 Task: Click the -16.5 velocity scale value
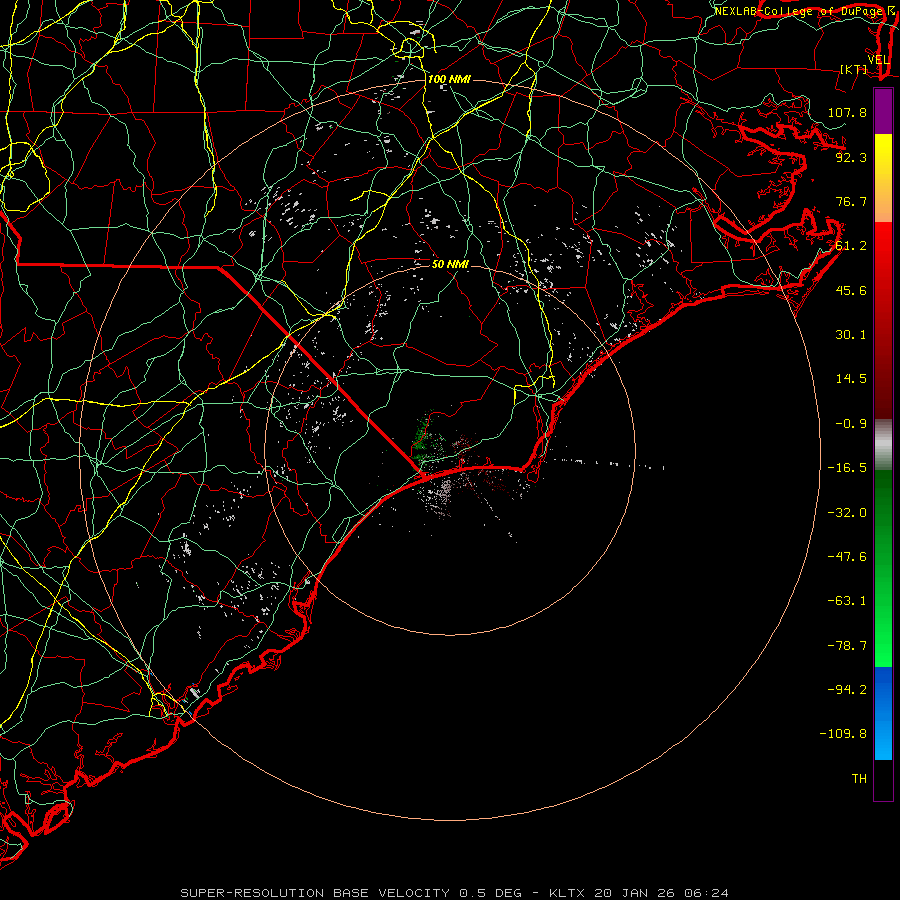coord(847,468)
